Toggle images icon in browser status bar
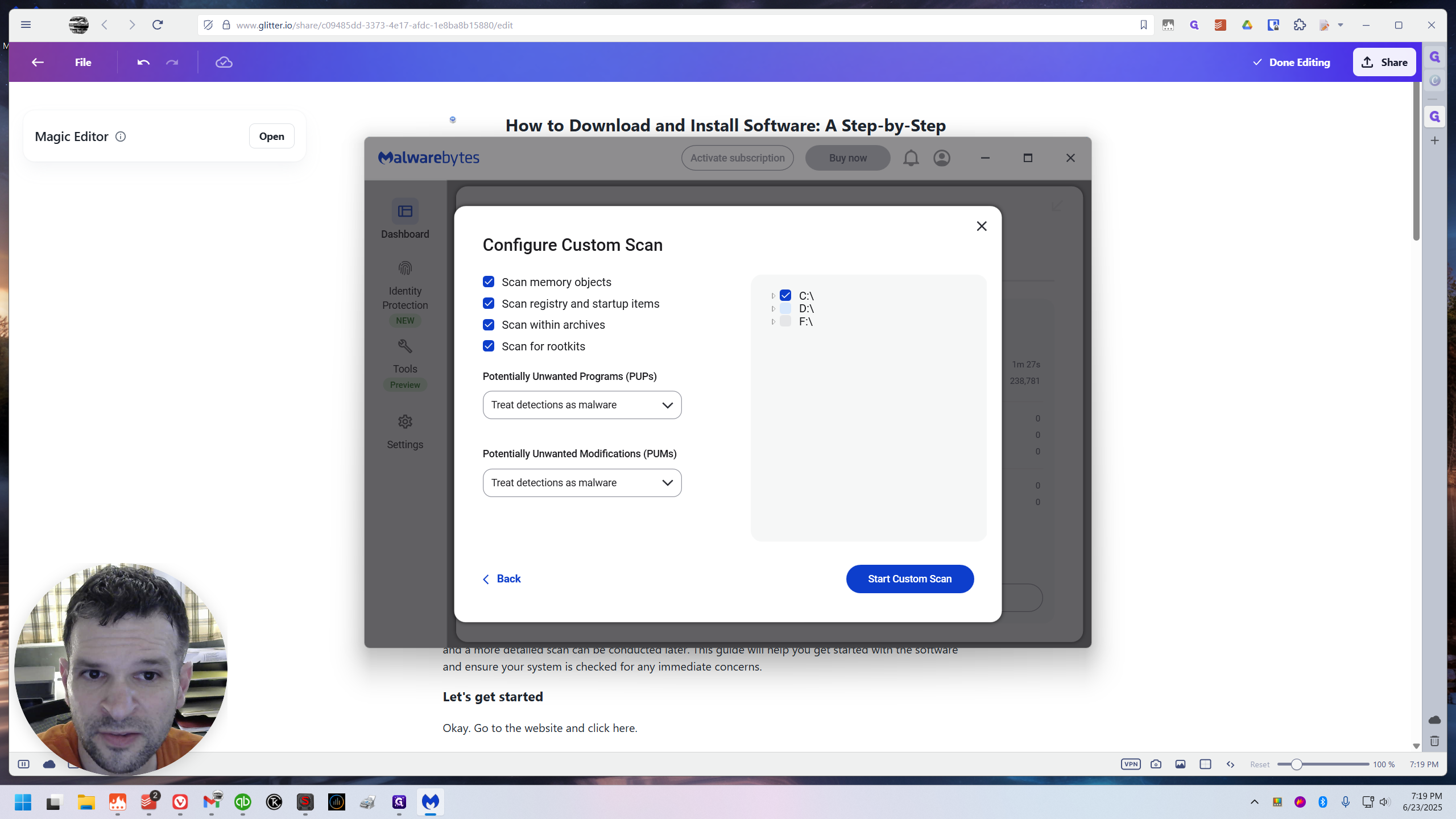This screenshot has height=819, width=1456. [1181, 764]
